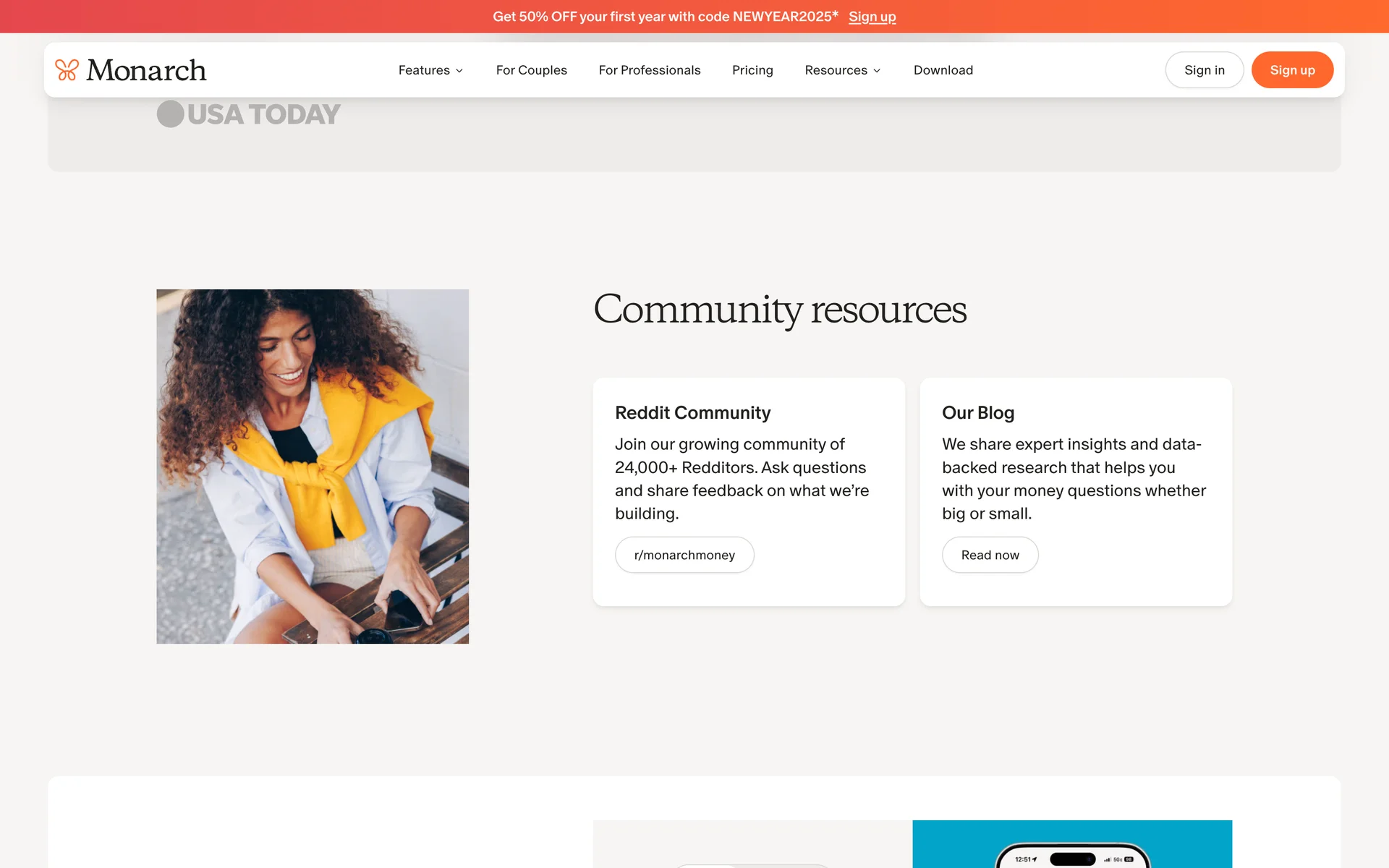This screenshot has width=1389, height=868.
Task: Click Read now on Our Blog card
Action: point(990,555)
